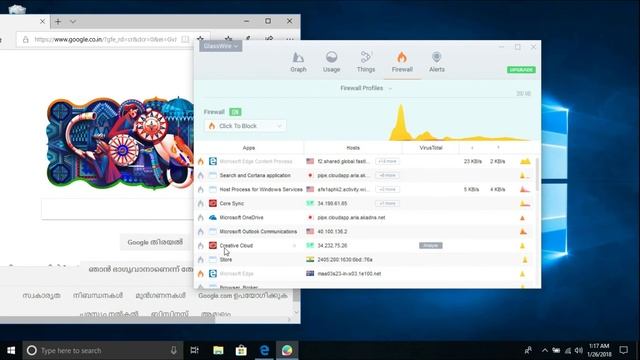Click the VirusTotal Analyze button for Creative Cloud
Image resolution: width=640 pixels, height=360 pixels.
click(x=431, y=245)
